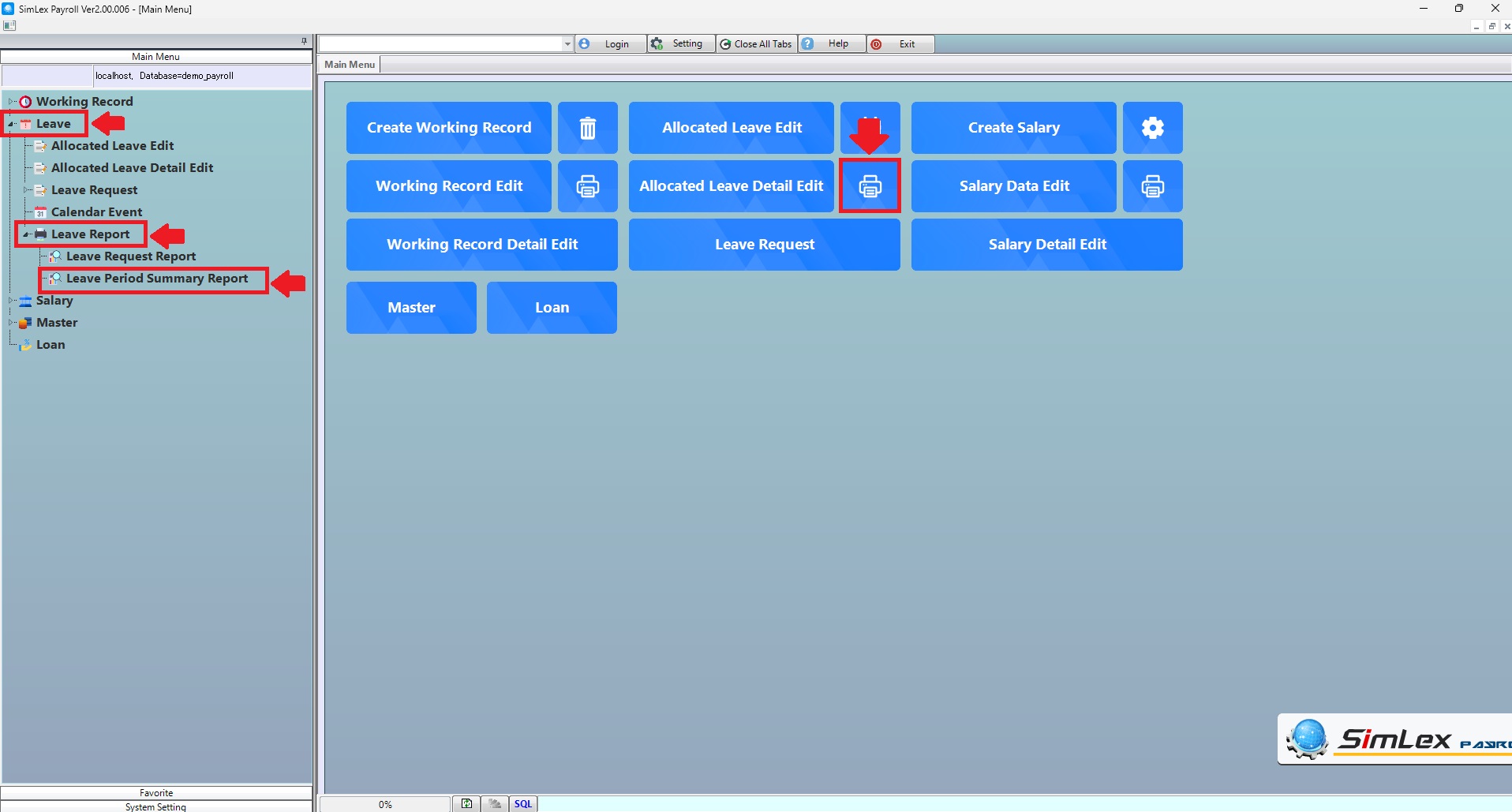
Task: Expand the Working Record tree node
Action: (11, 102)
